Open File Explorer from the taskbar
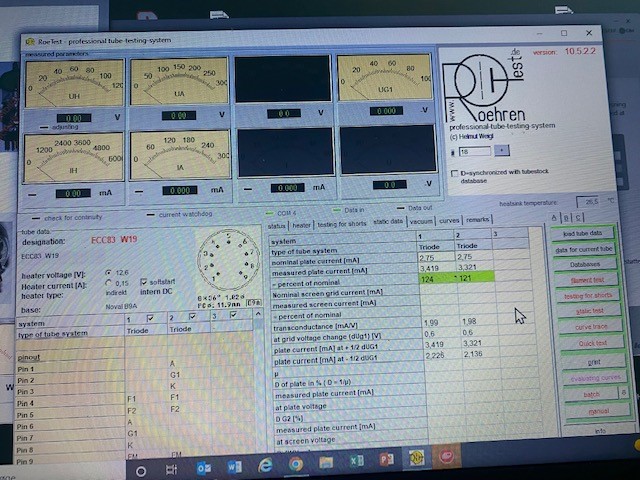The width and height of the screenshot is (640, 480). (x=326, y=462)
